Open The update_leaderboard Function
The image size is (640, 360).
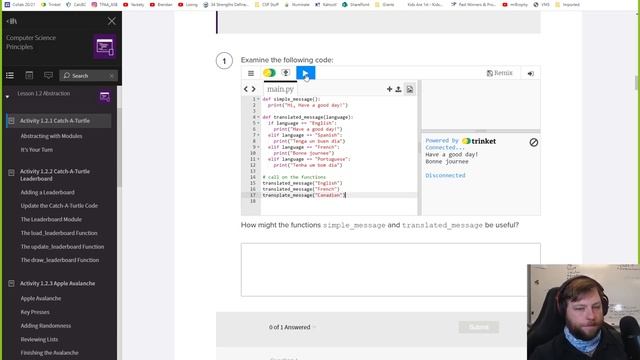pos(62,247)
